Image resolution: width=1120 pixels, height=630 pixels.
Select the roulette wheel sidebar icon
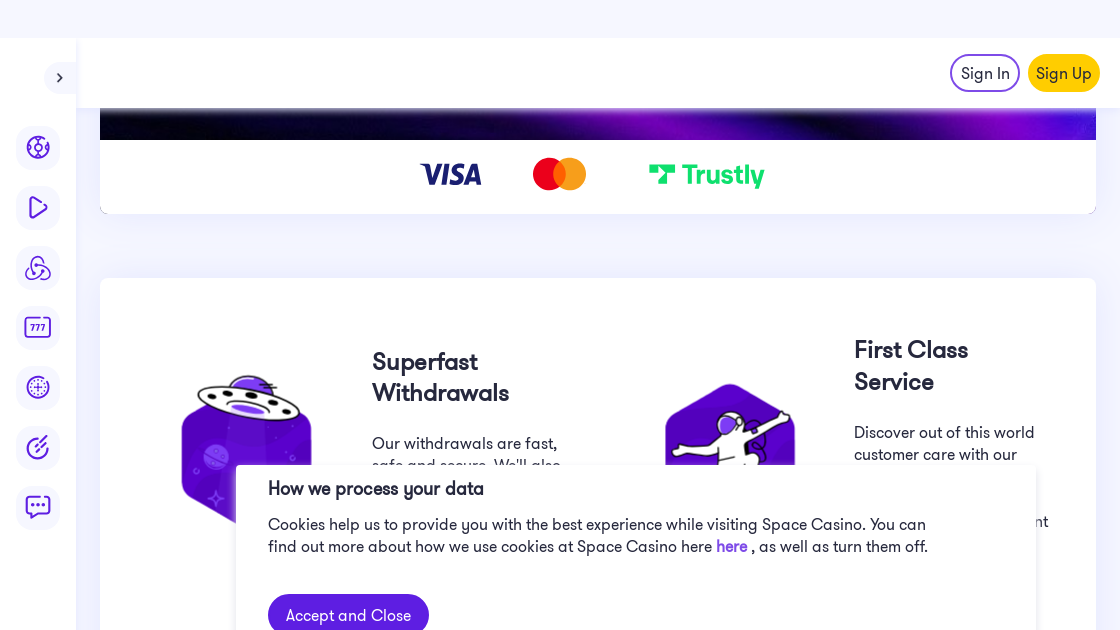click(38, 387)
